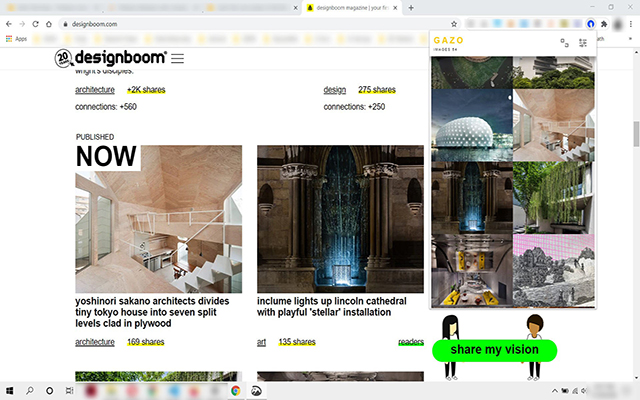Viewport: 640px width, 400px height.
Task: Open the taskbar search magnifier
Action: tap(29, 391)
